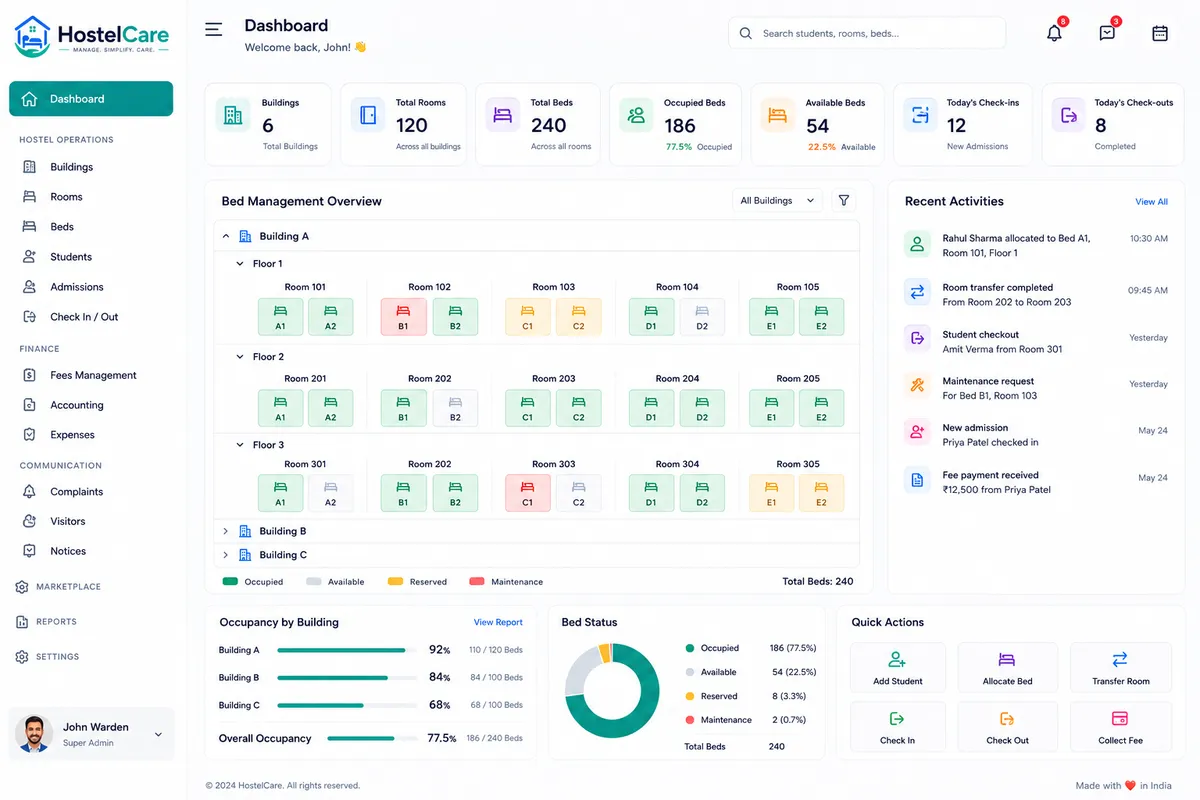Open the calendar icon in header
The image size is (1200, 800).
1160,33
